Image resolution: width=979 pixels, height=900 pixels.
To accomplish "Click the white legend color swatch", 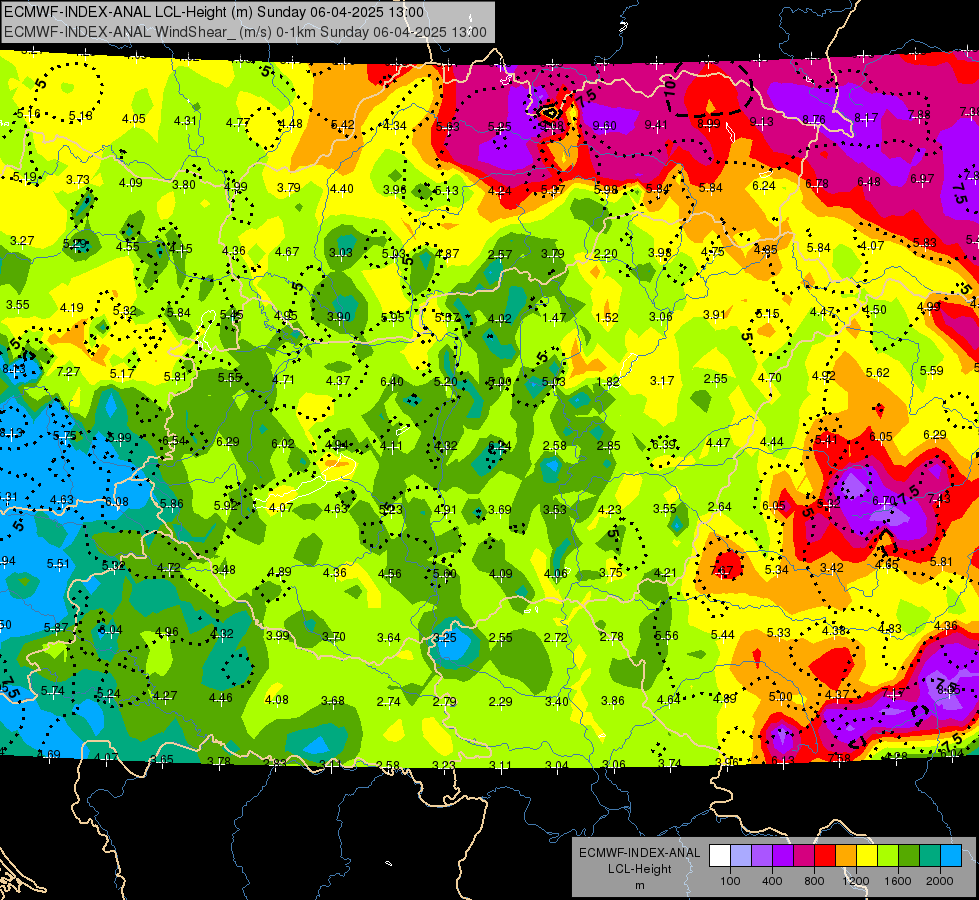I will 720,856.
